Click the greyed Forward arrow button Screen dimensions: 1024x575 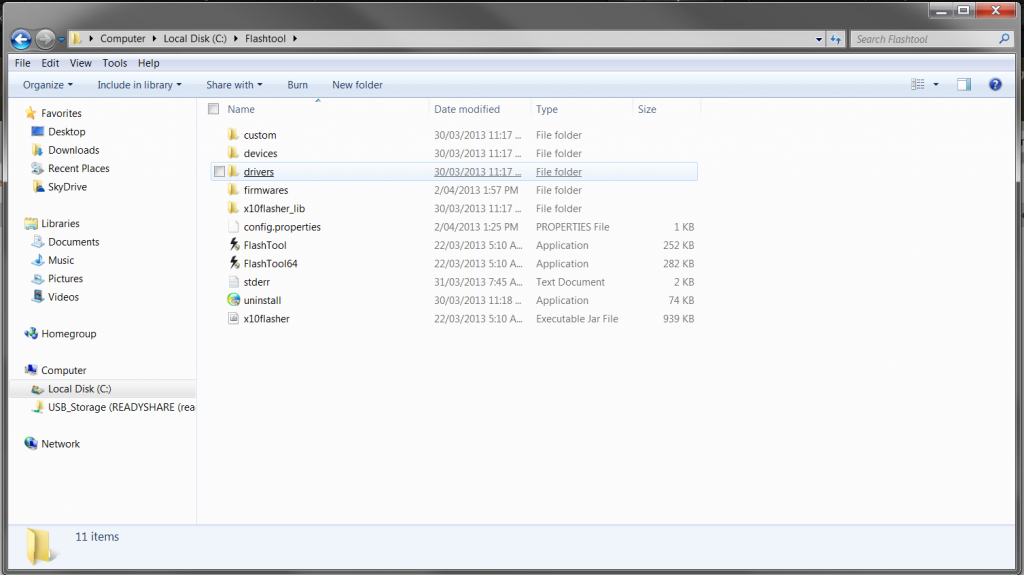point(45,39)
